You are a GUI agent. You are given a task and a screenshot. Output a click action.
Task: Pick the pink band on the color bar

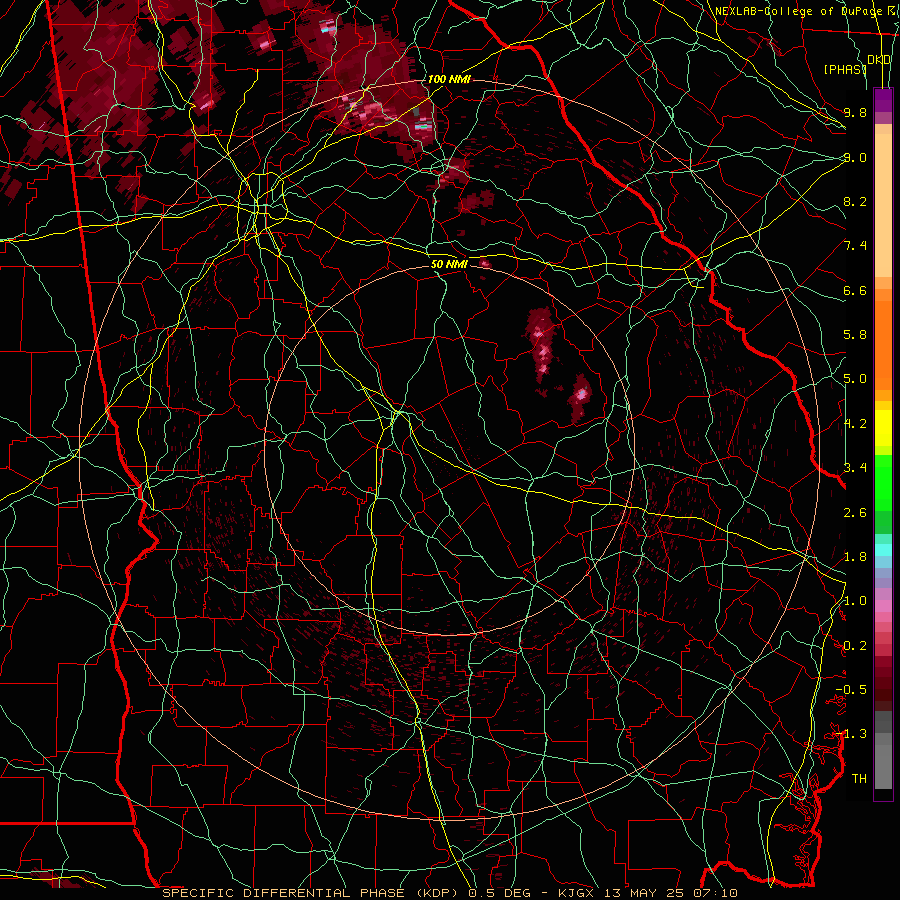tap(883, 605)
